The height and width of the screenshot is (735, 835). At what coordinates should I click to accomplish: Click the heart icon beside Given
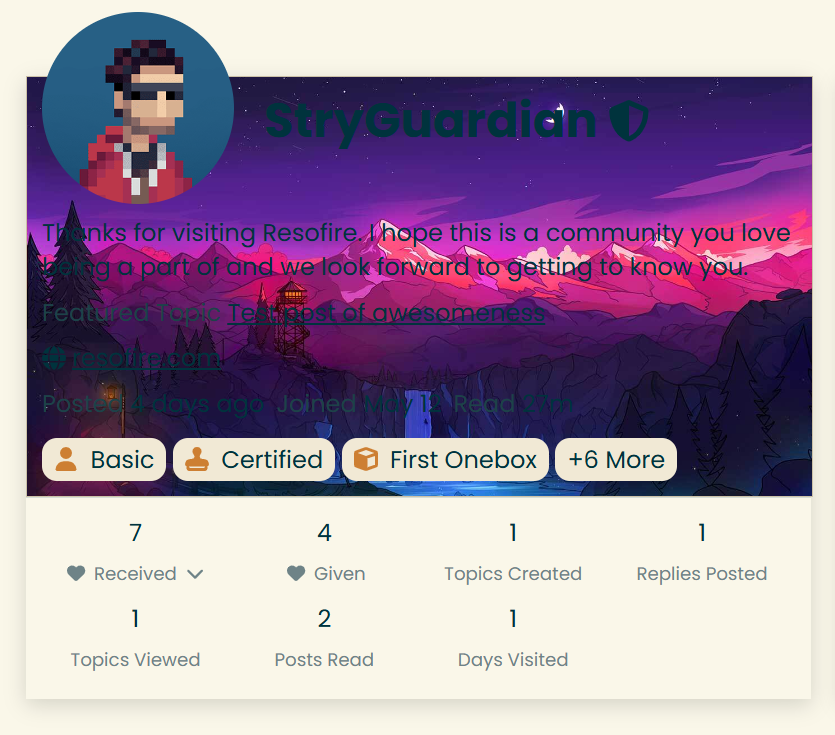(296, 574)
